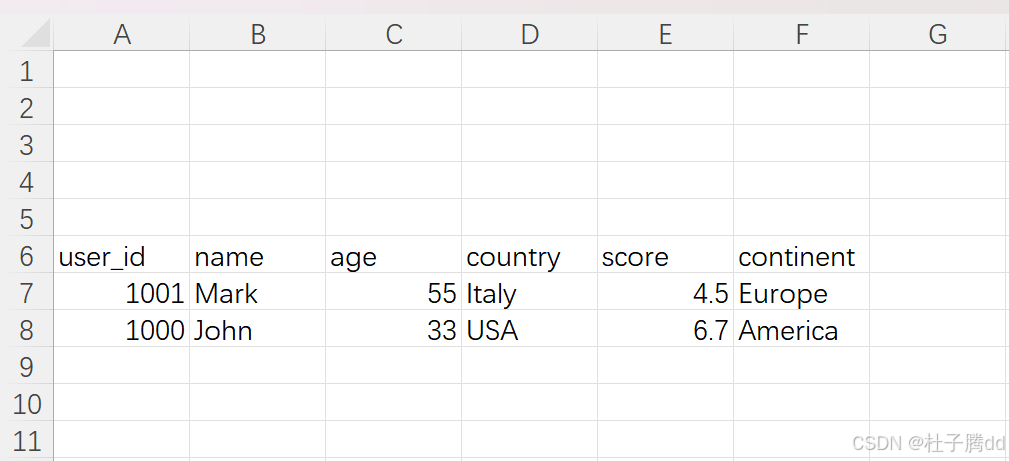Viewport: 1009px width, 461px height.
Task: Select column A header
Action: pos(122,33)
